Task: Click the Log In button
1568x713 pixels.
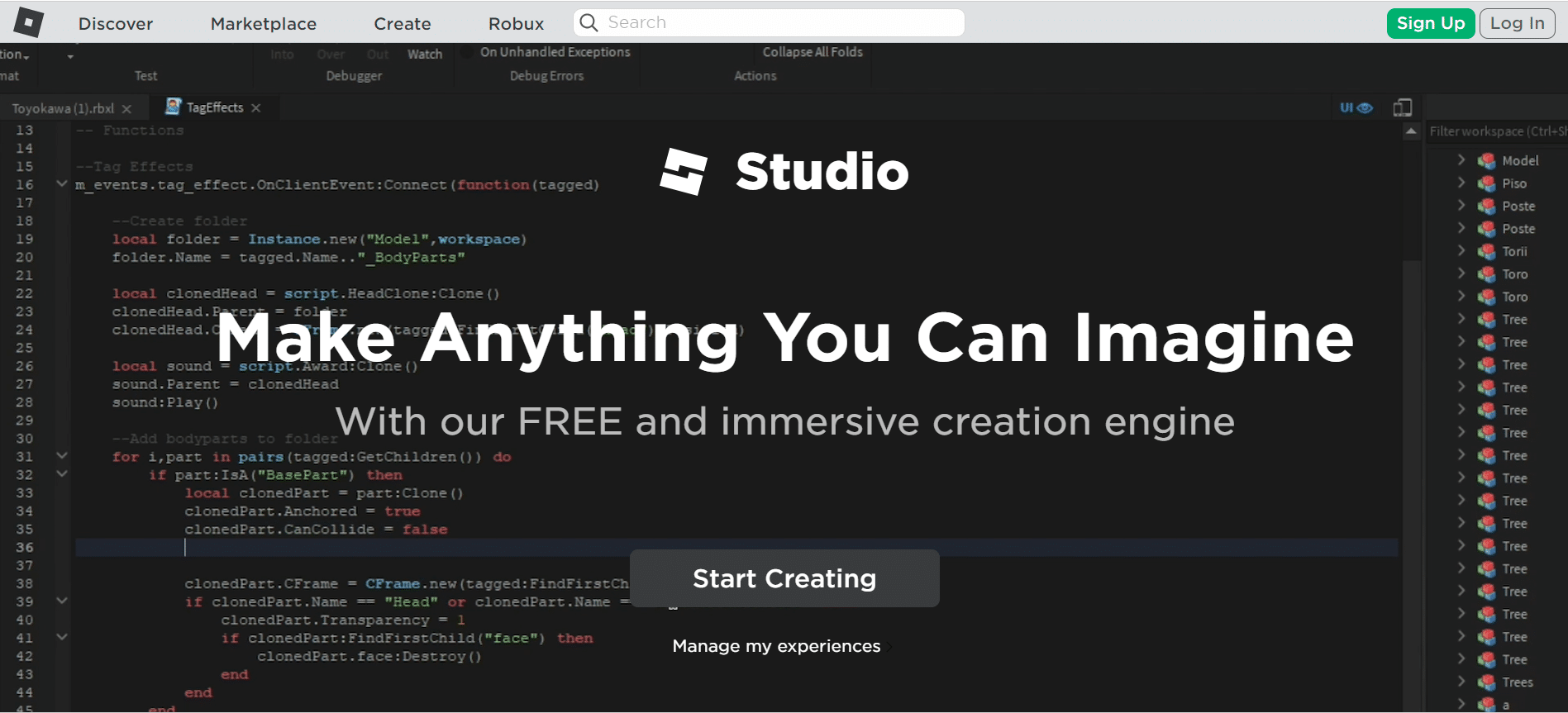Action: tap(1517, 23)
